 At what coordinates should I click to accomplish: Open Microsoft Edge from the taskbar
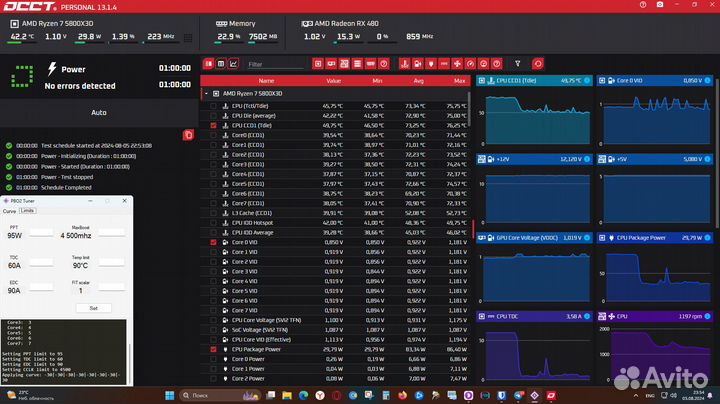click(x=304, y=395)
